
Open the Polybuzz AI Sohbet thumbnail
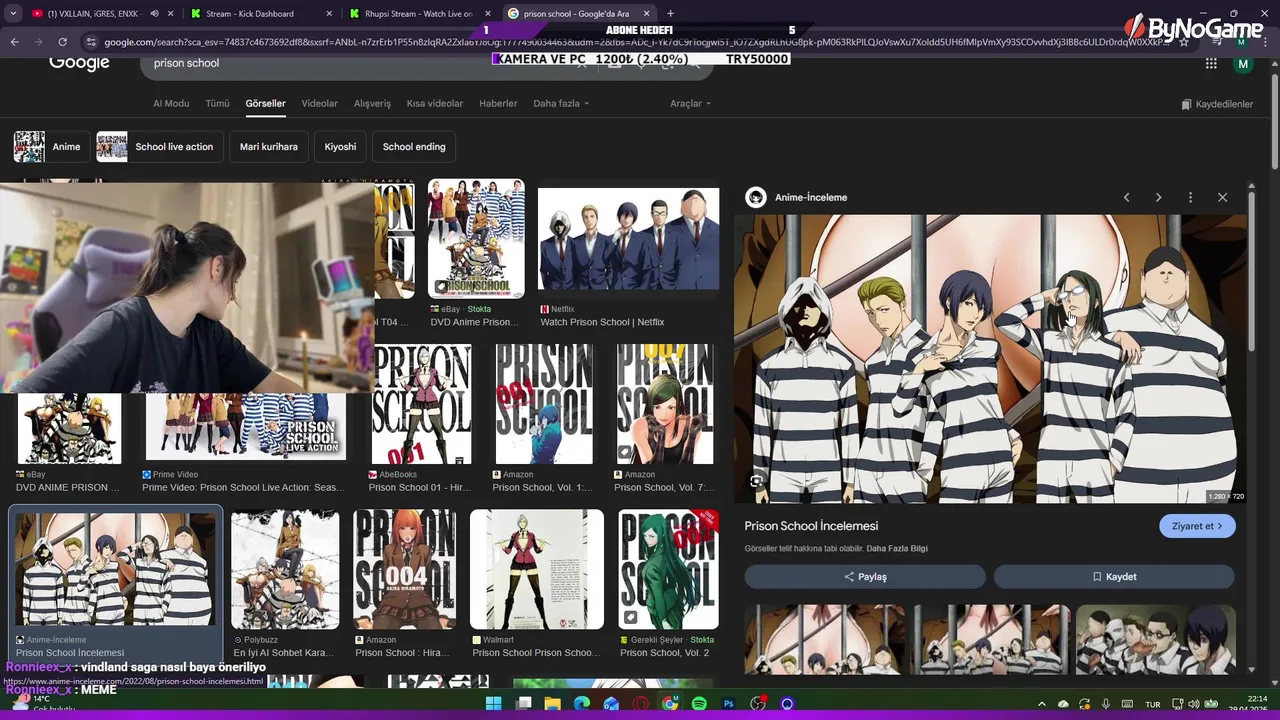[x=285, y=570]
